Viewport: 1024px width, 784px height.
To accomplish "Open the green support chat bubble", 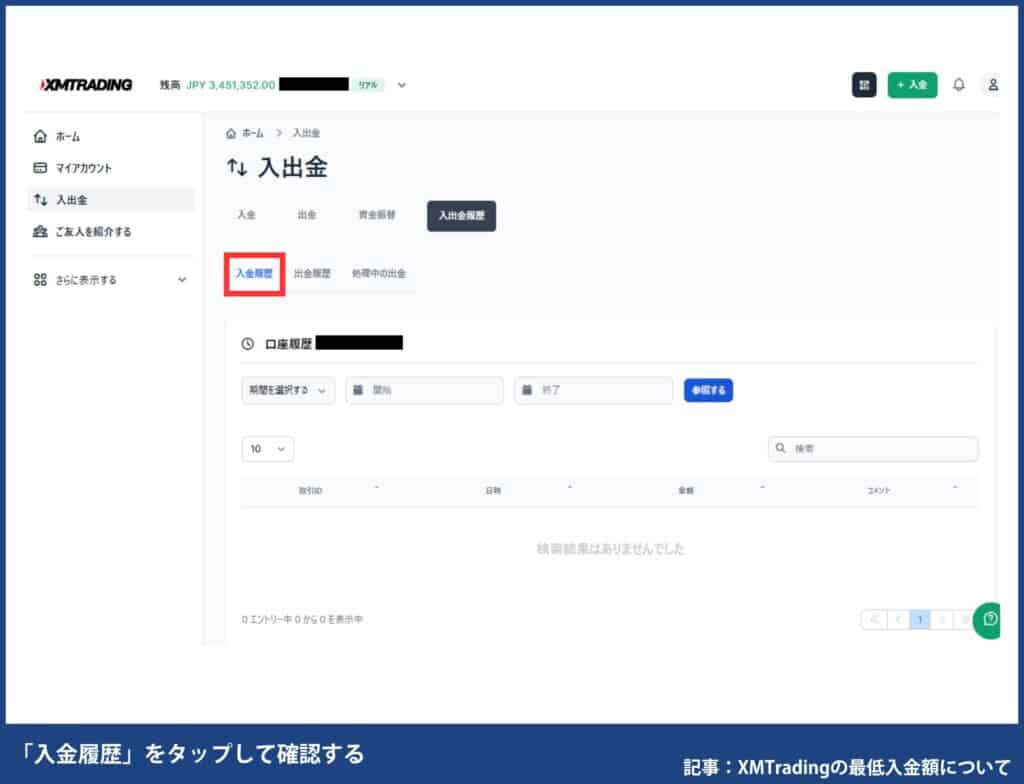I will tap(986, 620).
